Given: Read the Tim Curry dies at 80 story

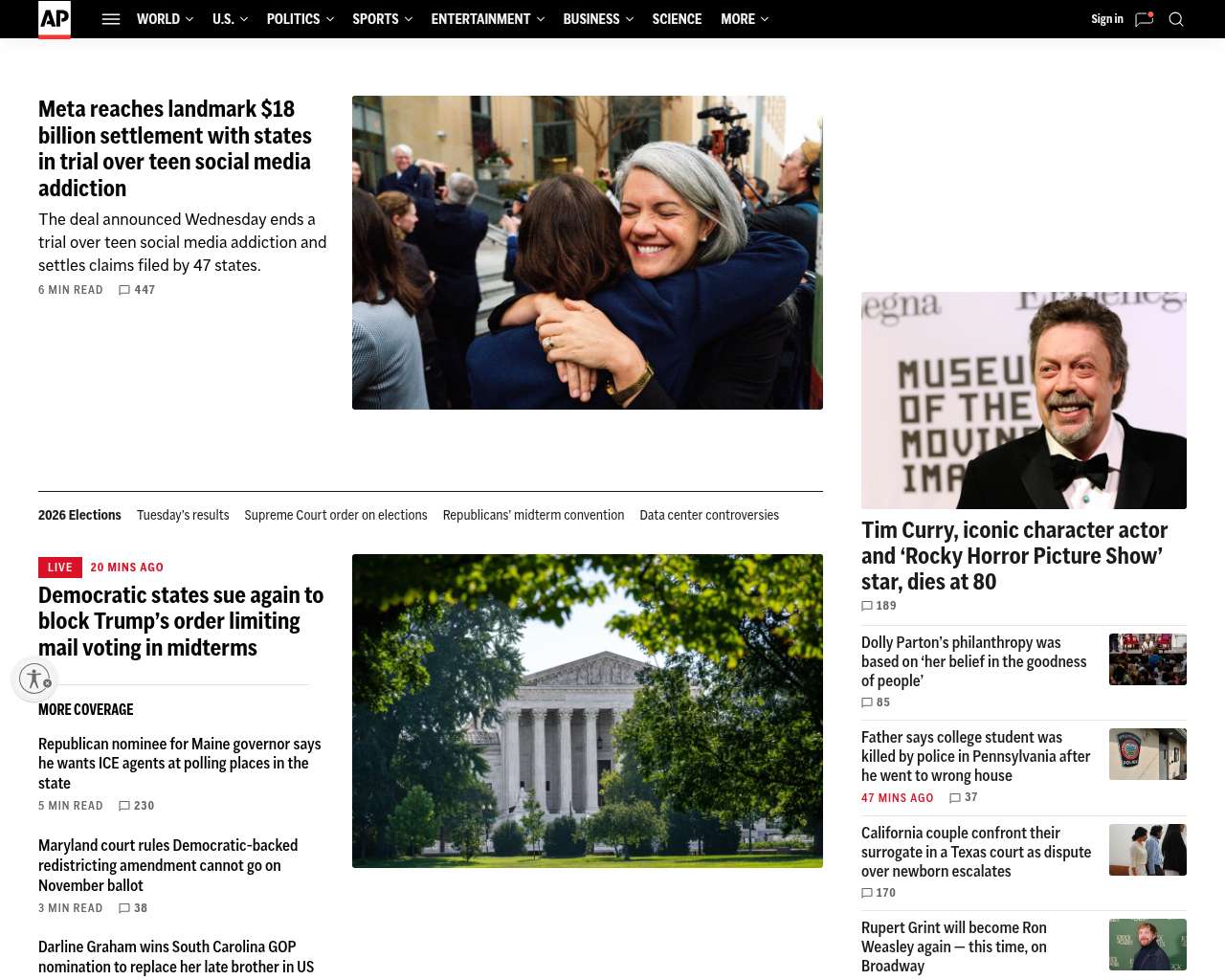Looking at the screenshot, I should (x=1014, y=556).
